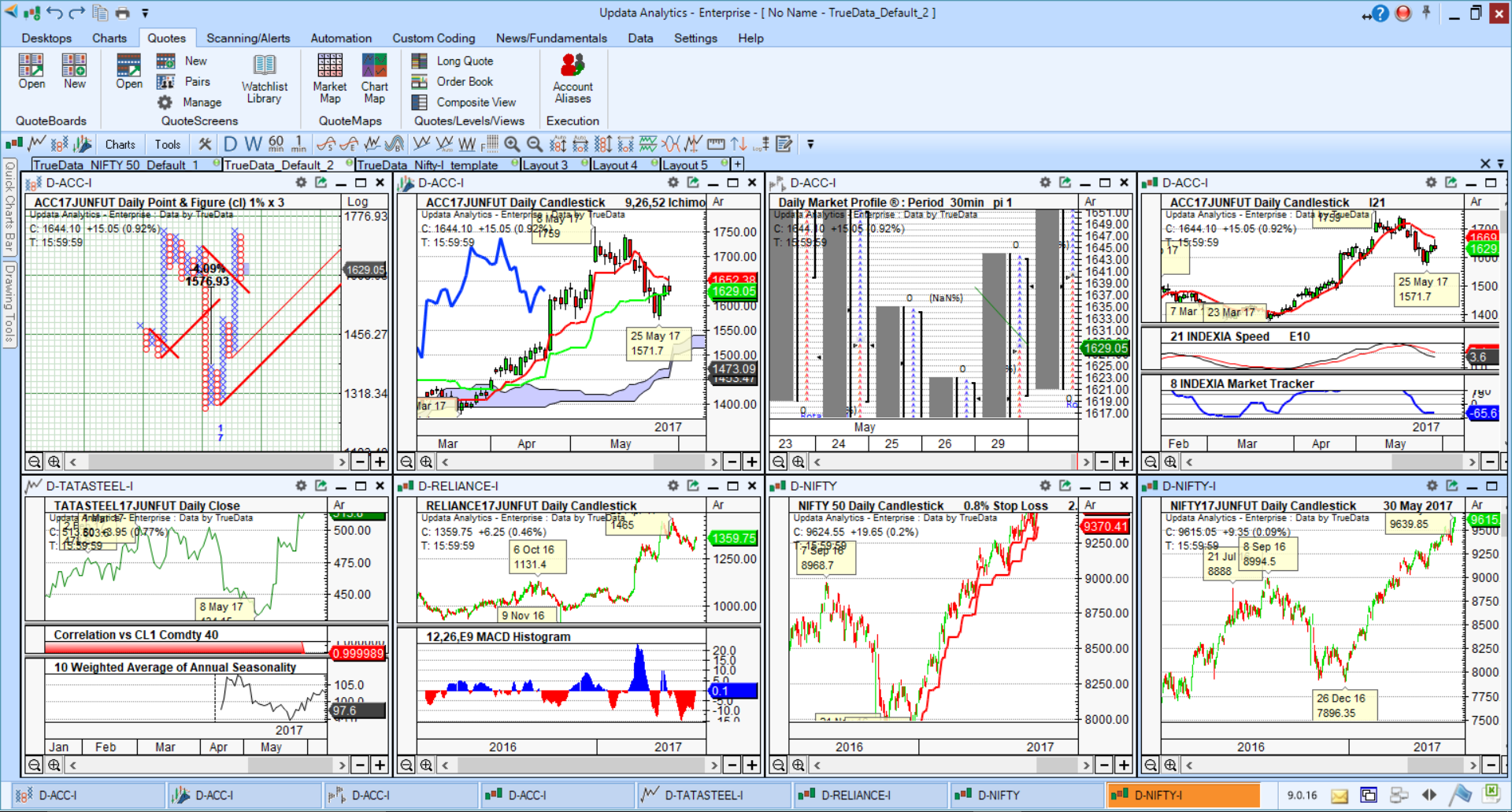Viewport: 1512px width, 812px height.
Task: Select the line chart type toolbar icon
Action: (36, 144)
